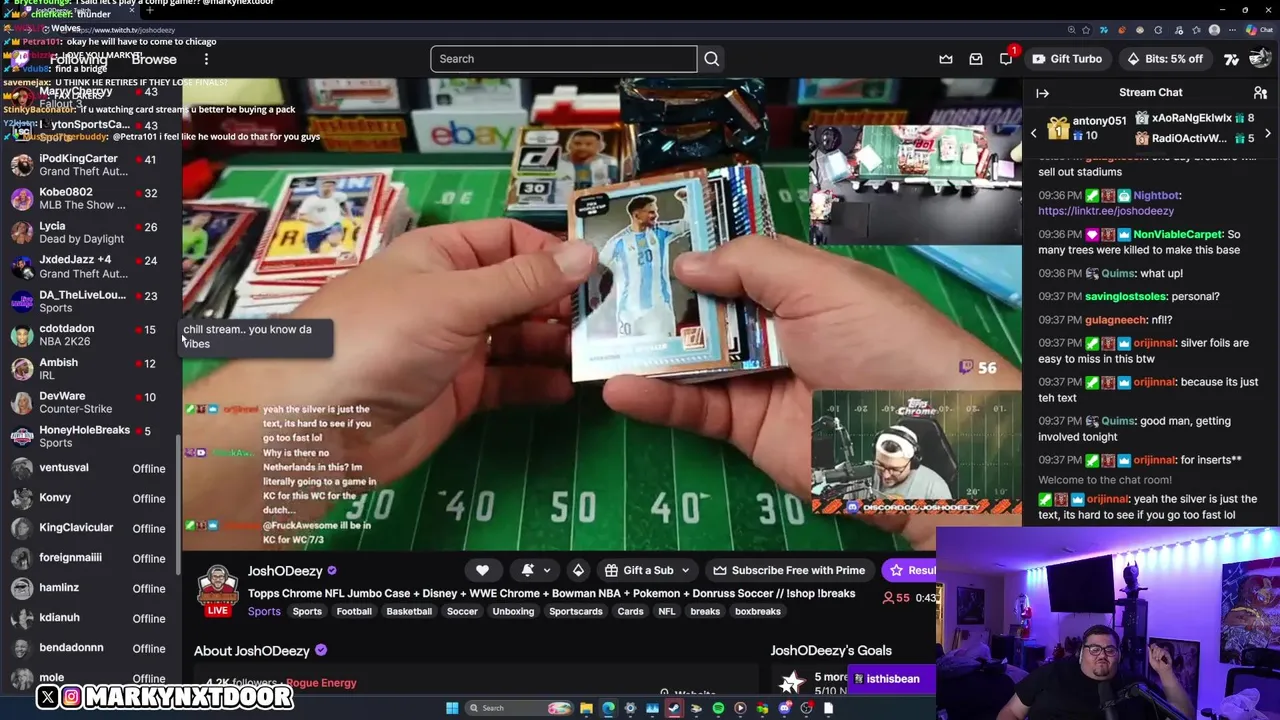
Task: Open browser profile avatar icon
Action: click(x=1214, y=30)
